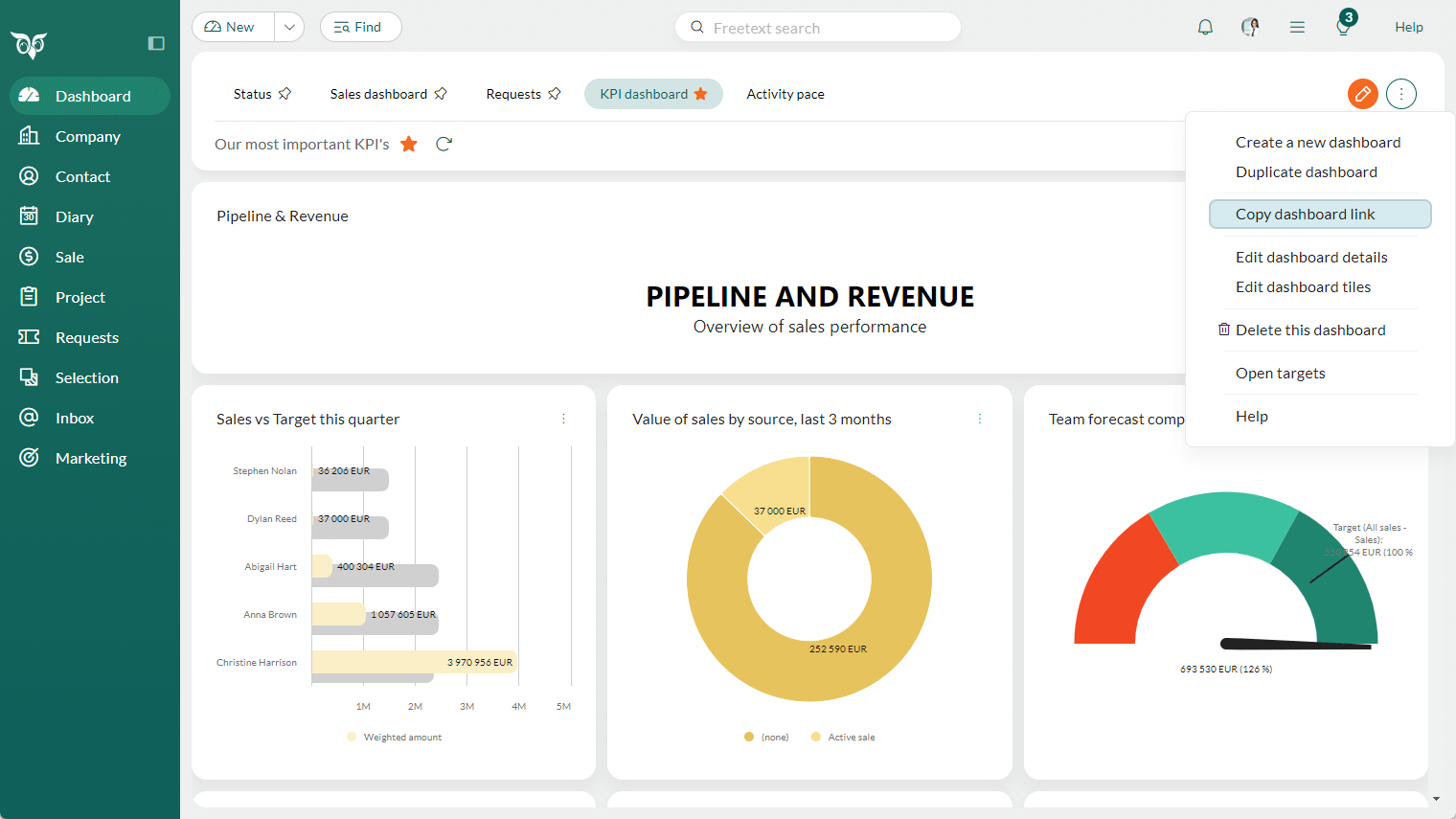
Task: Open Help in the top right corner
Action: click(1409, 27)
